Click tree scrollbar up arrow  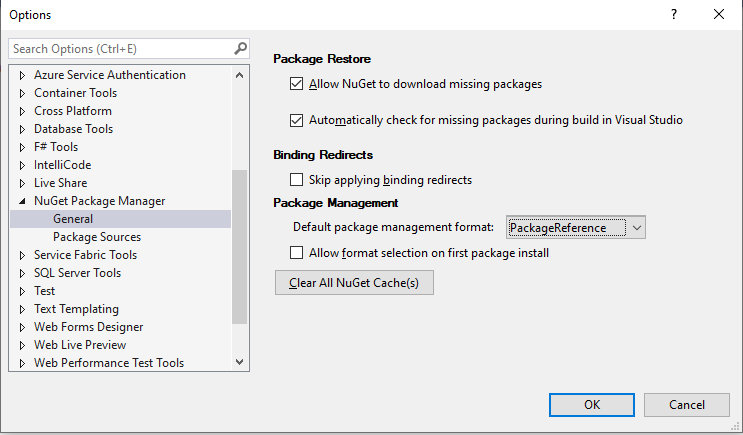(x=239, y=75)
